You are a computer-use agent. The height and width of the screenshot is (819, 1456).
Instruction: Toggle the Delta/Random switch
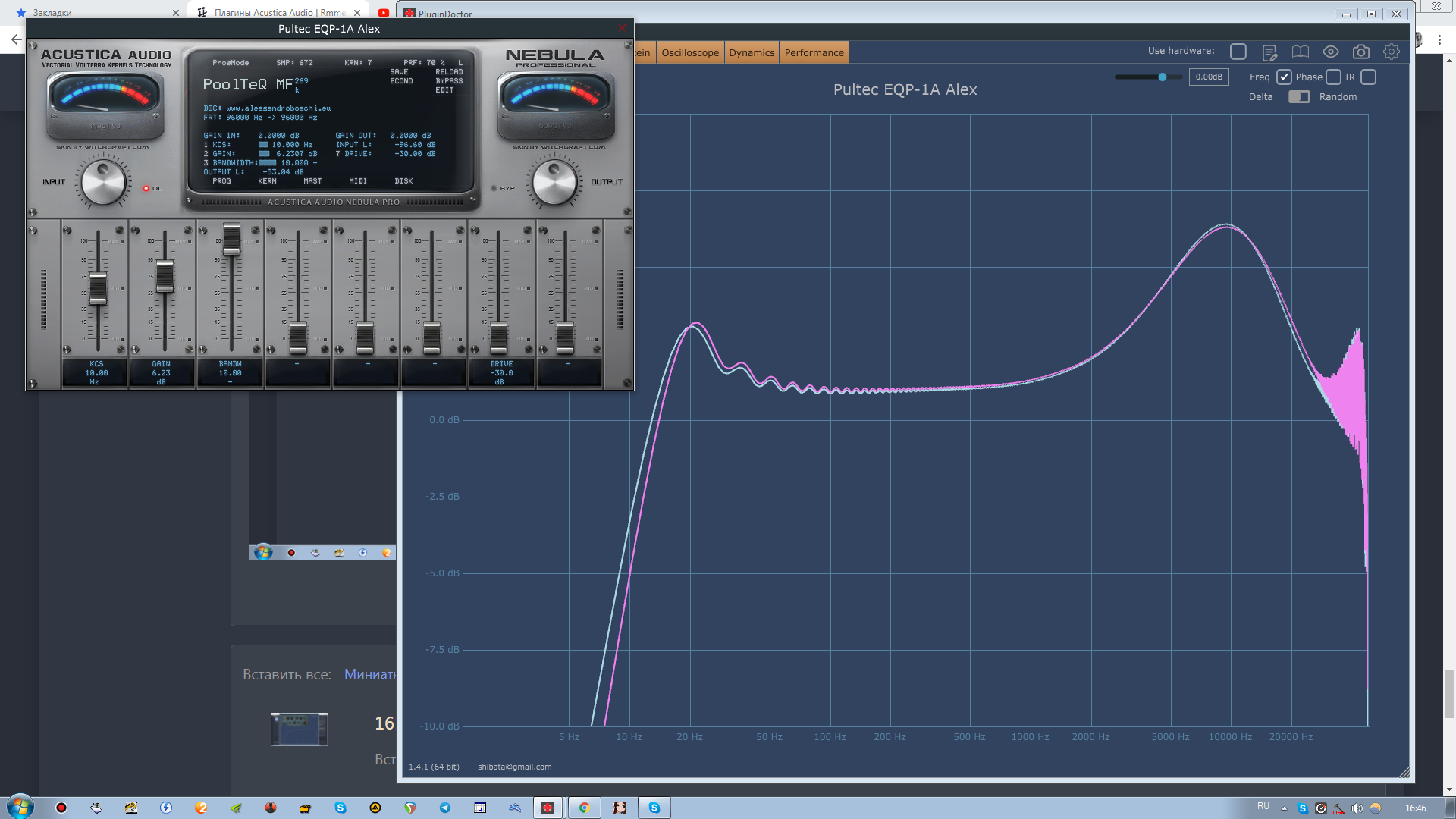[1299, 96]
